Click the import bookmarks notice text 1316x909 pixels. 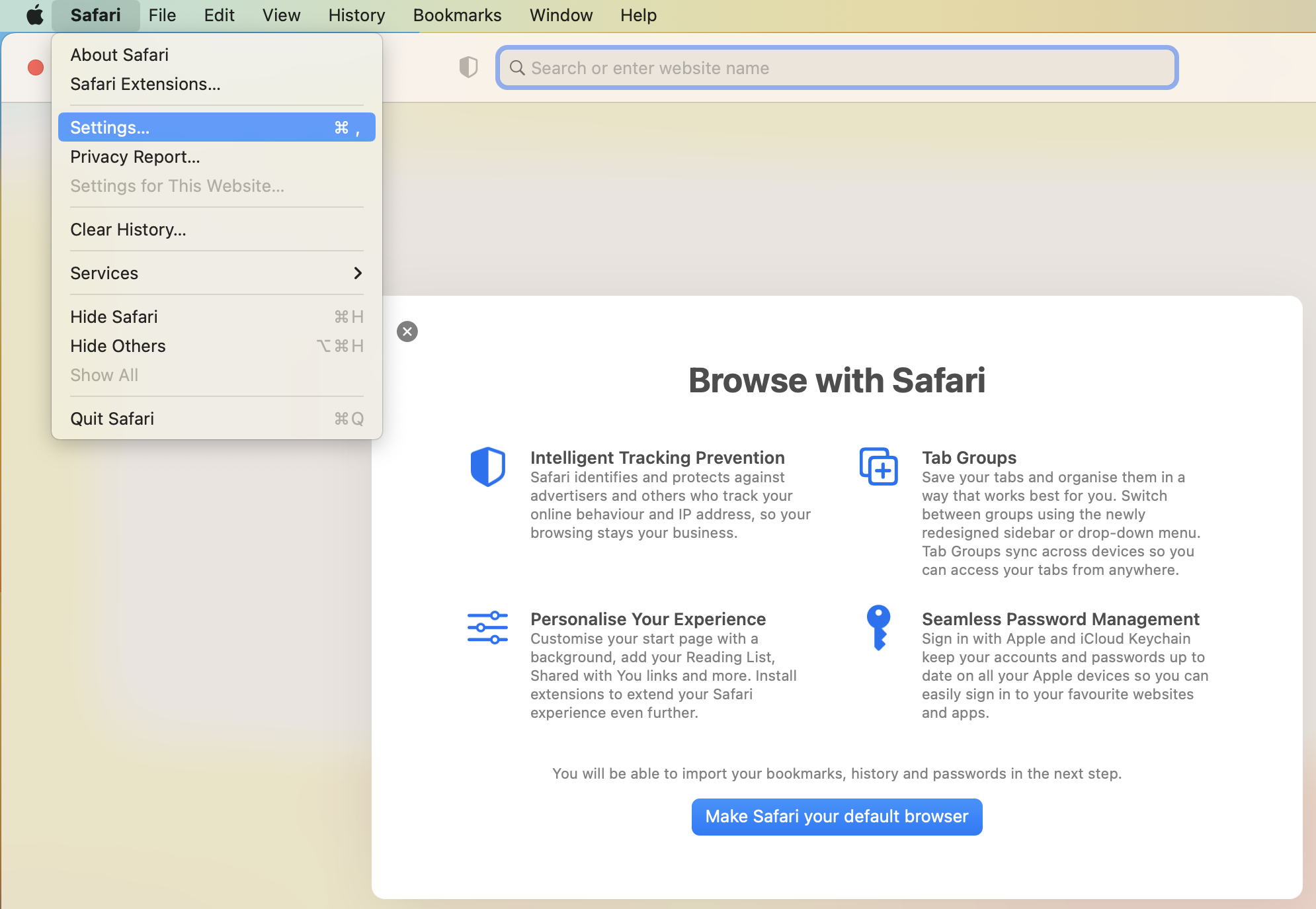tap(837, 773)
